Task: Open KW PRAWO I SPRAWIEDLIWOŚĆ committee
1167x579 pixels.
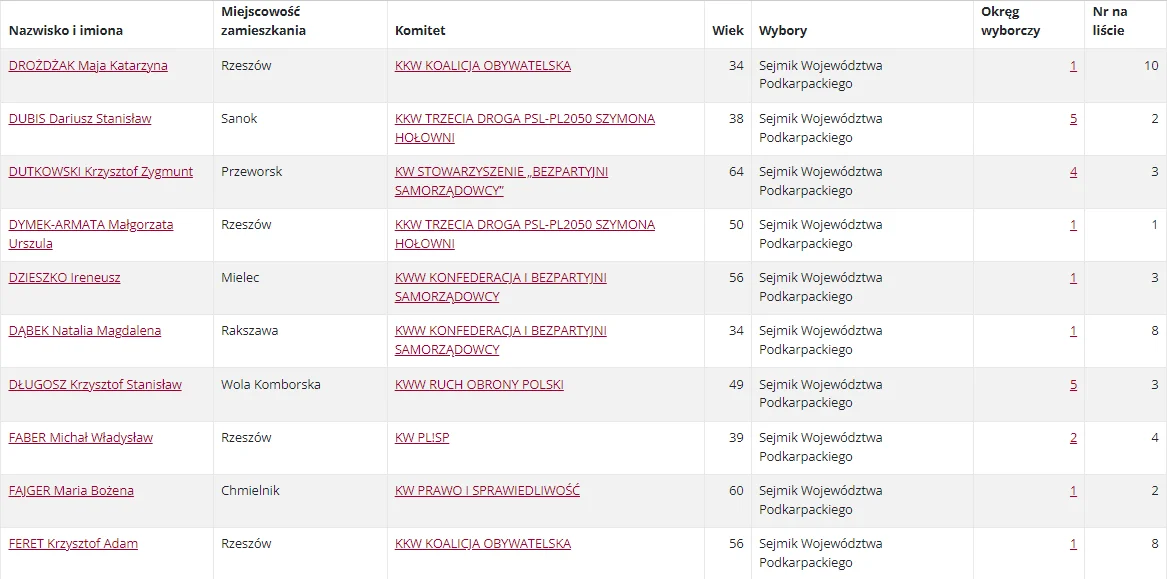Action: [487, 491]
